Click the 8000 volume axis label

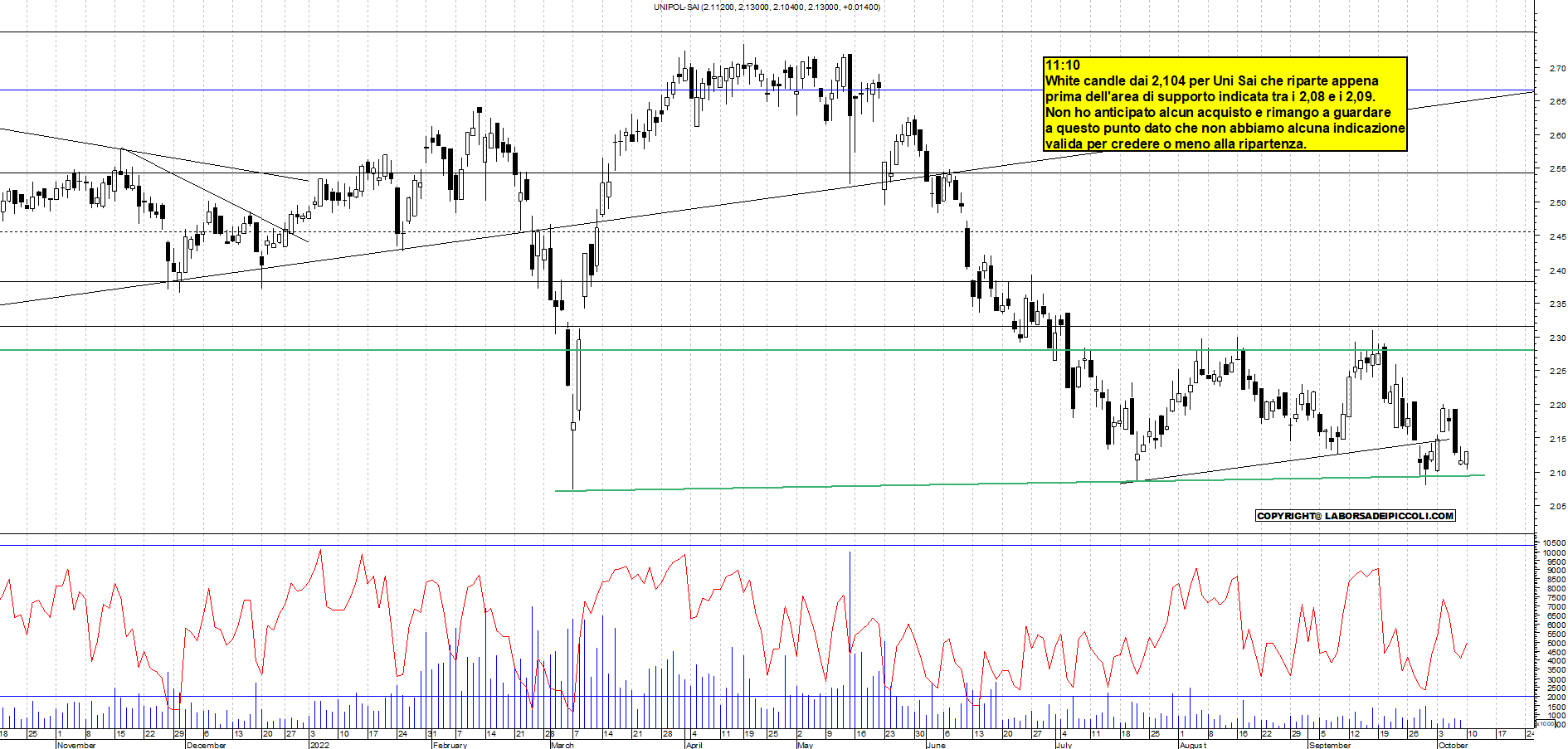(x=1555, y=589)
